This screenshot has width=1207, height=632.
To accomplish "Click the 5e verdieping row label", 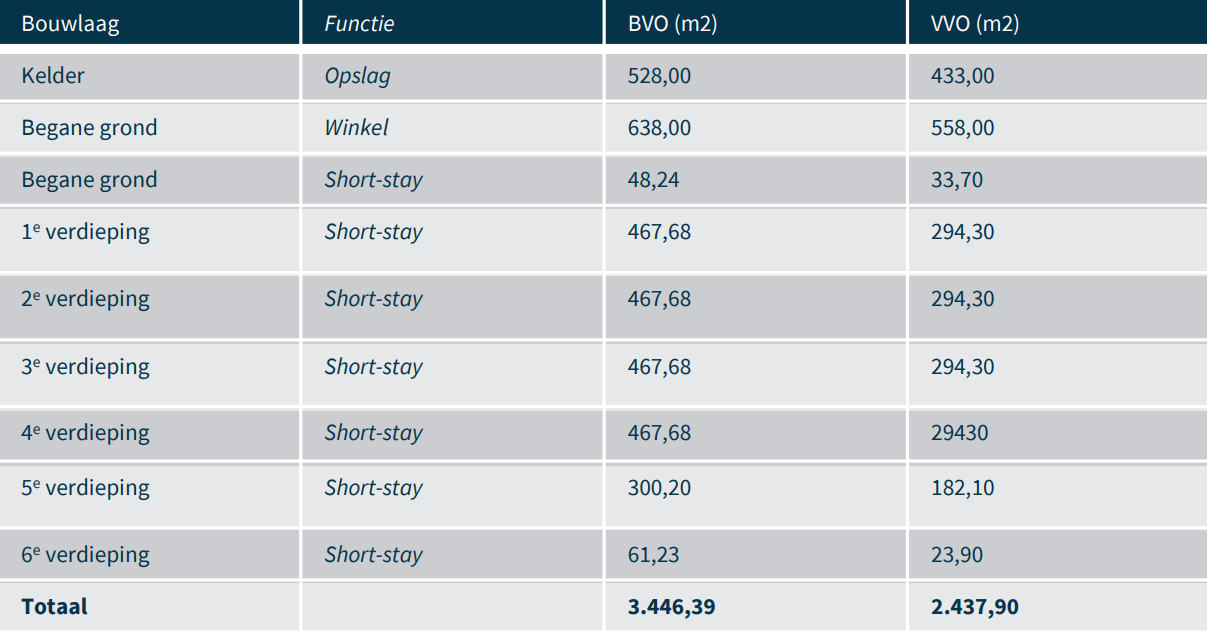I will [x=86, y=488].
